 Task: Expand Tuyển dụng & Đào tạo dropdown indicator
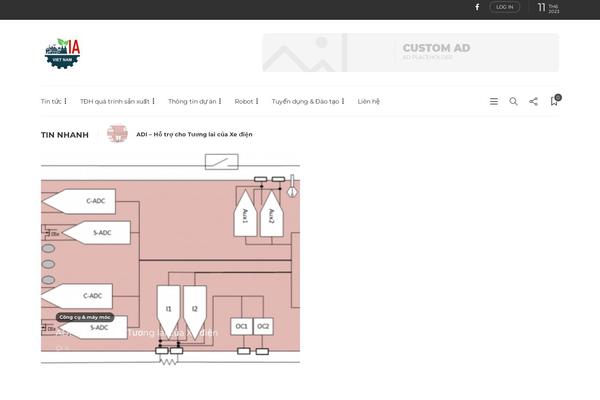pos(343,101)
